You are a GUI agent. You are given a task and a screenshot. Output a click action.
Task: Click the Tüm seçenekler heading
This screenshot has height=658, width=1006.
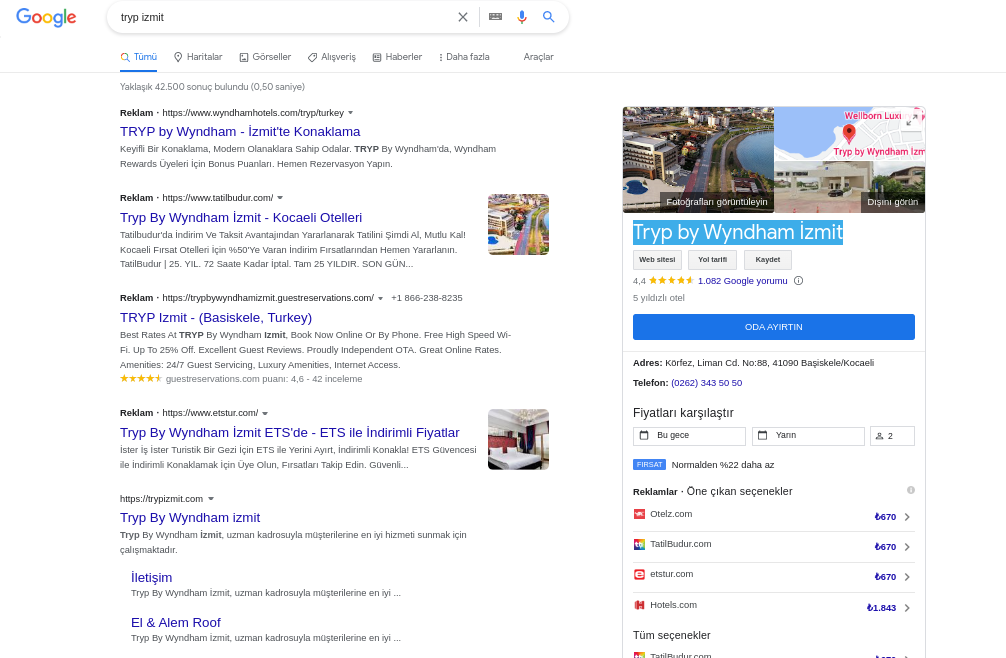pos(672,636)
